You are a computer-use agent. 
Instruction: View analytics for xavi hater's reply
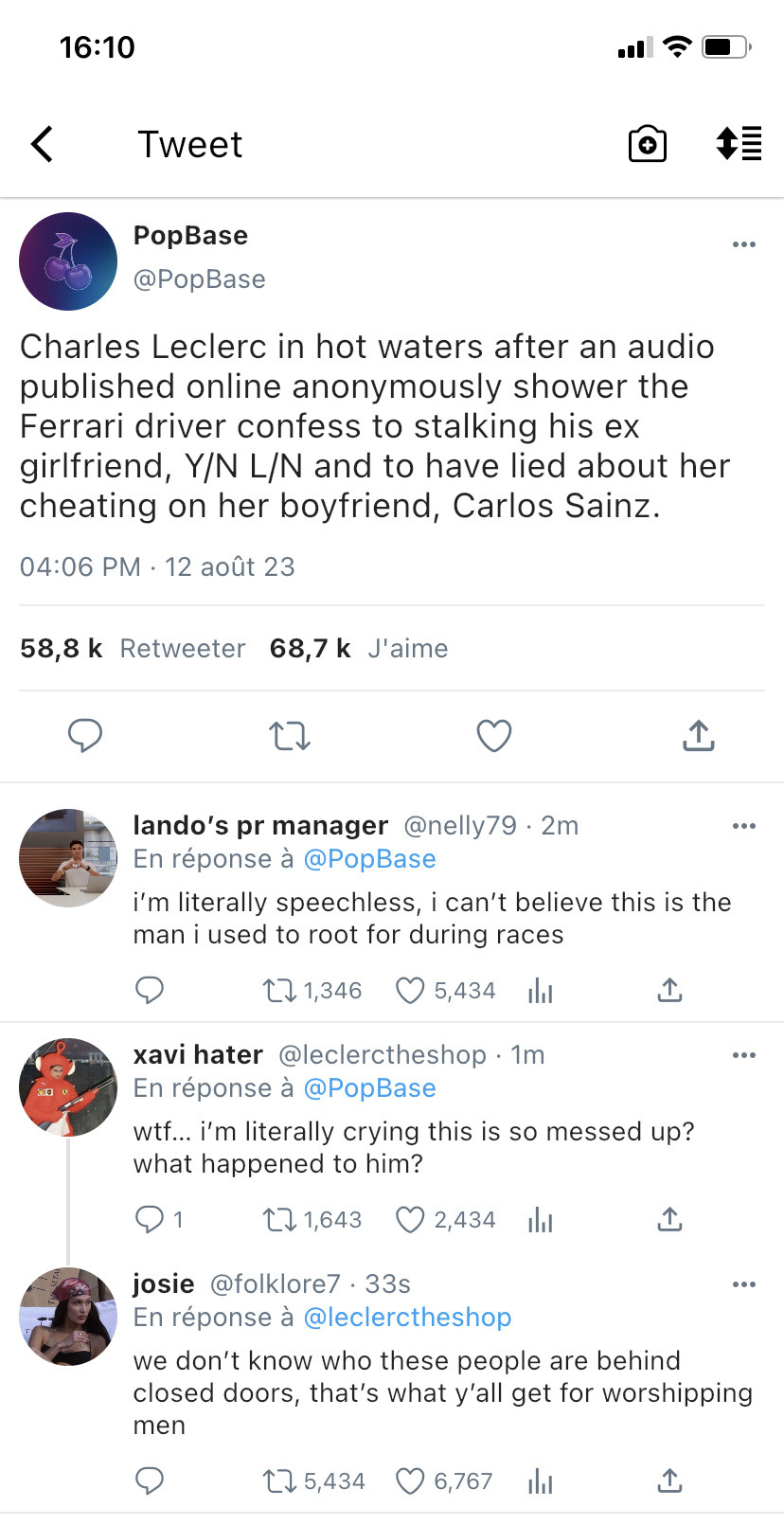(x=540, y=1220)
